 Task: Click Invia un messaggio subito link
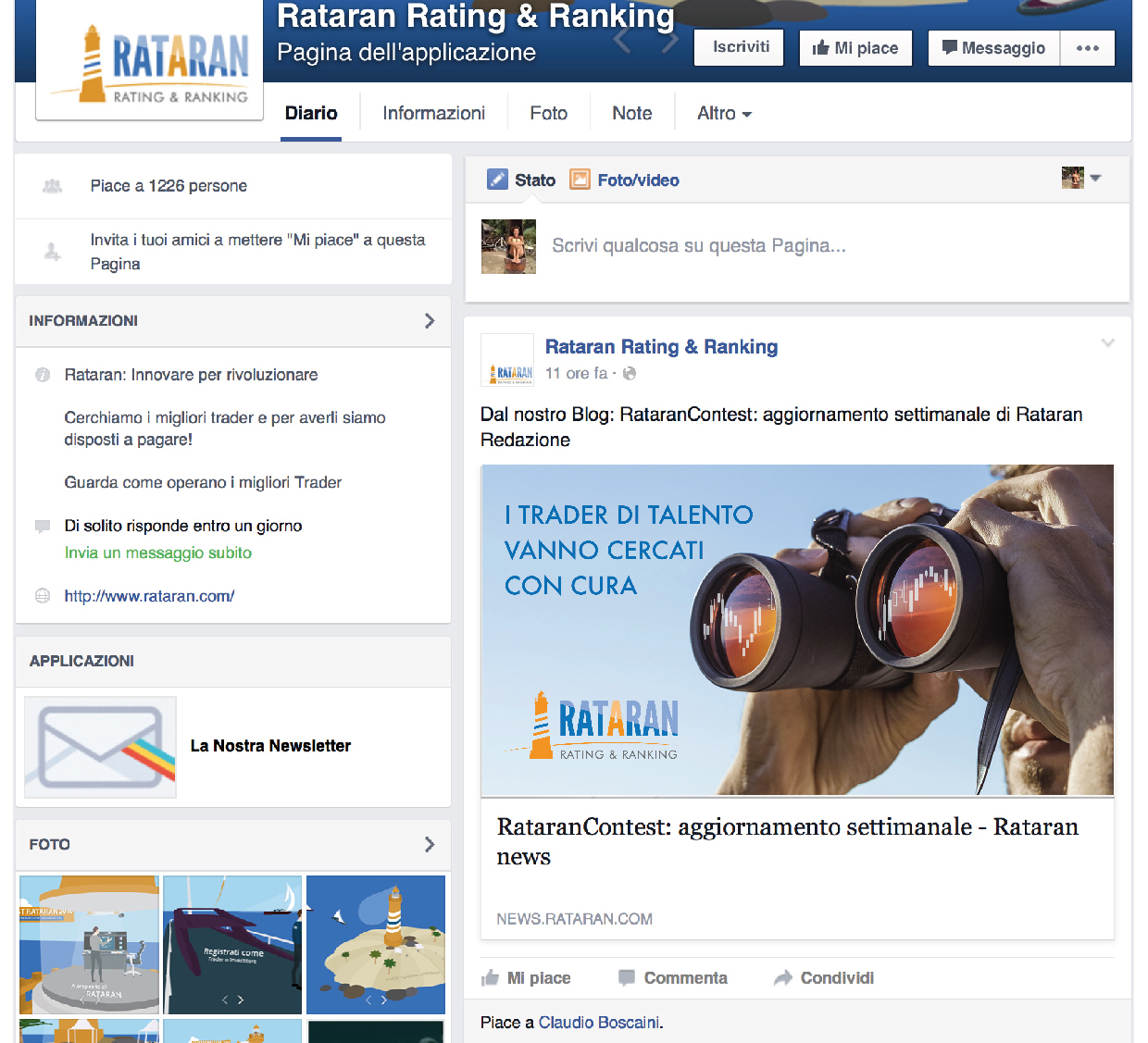(158, 553)
